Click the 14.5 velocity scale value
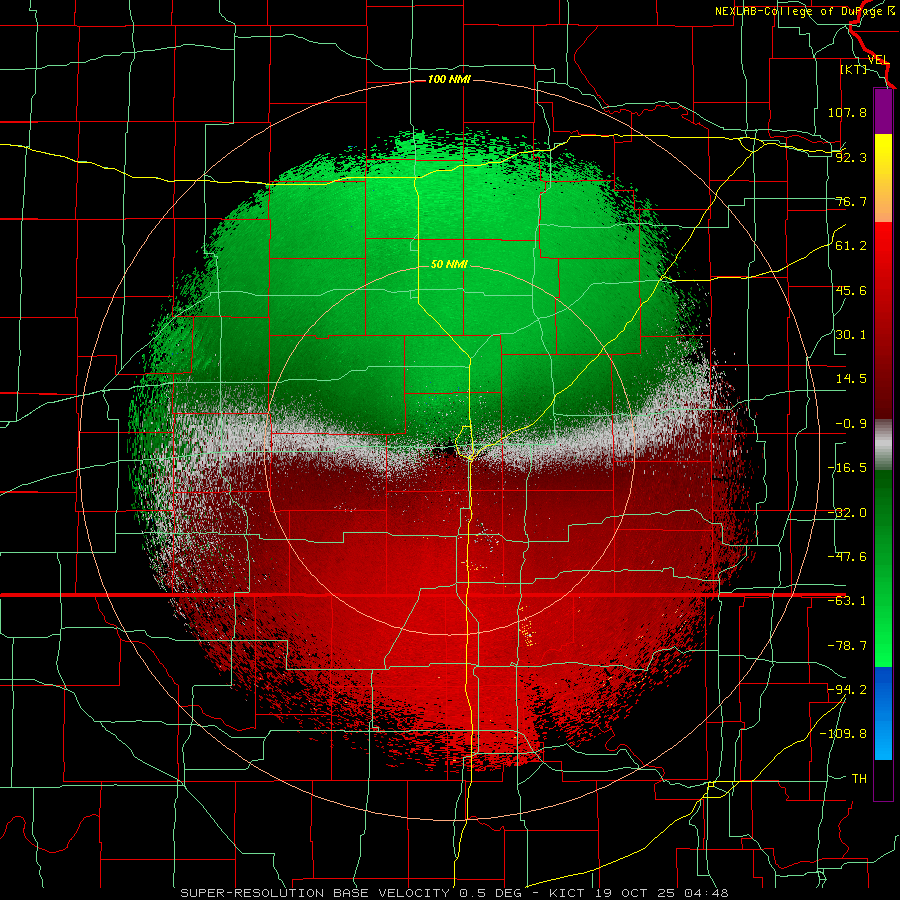The width and height of the screenshot is (900, 900). click(x=851, y=379)
